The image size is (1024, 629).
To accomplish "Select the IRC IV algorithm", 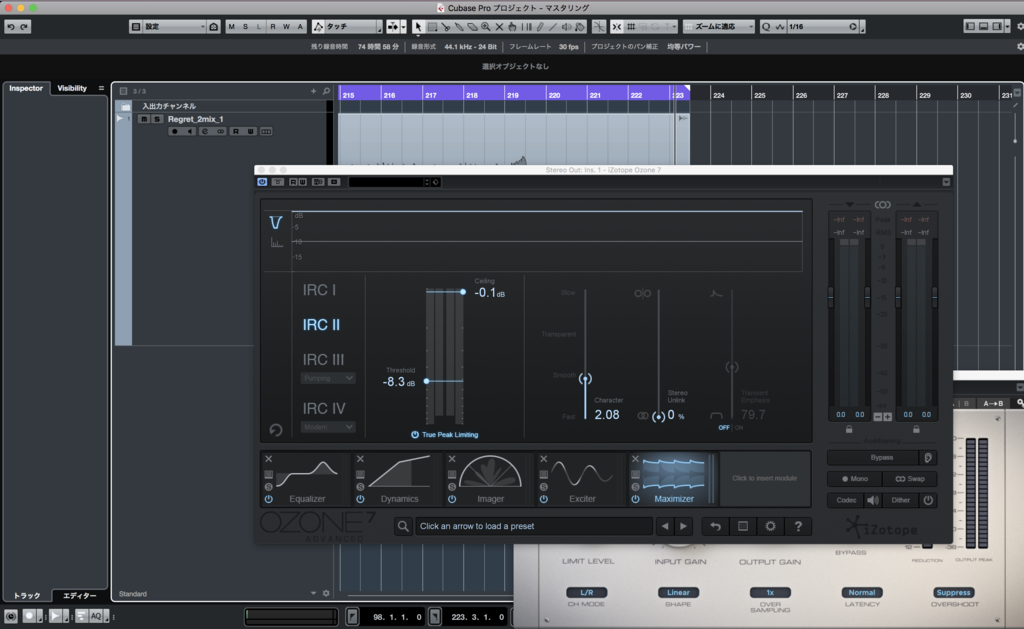I will point(324,409).
